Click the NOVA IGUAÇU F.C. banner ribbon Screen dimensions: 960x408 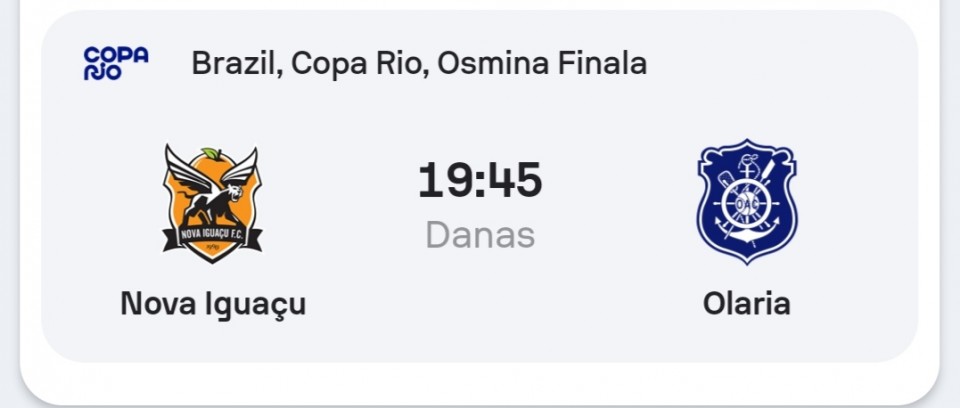tap(212, 238)
